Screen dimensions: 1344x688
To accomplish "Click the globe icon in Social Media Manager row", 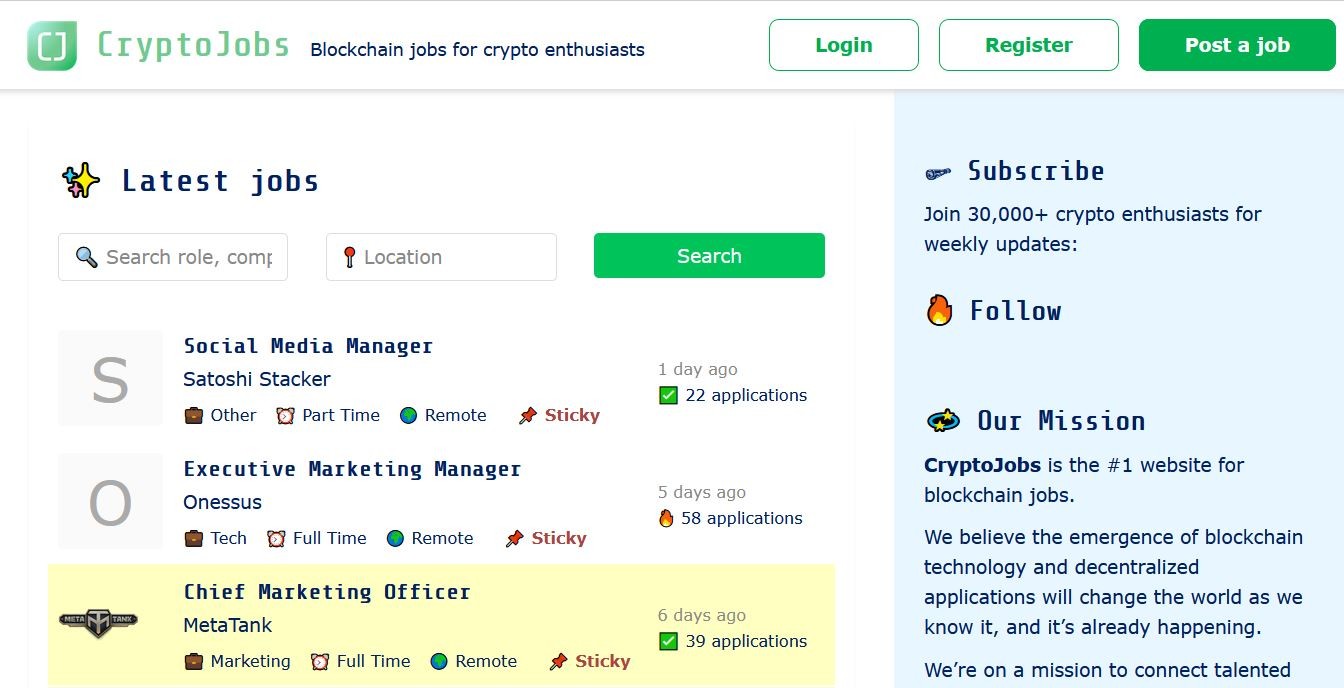I will [408, 415].
